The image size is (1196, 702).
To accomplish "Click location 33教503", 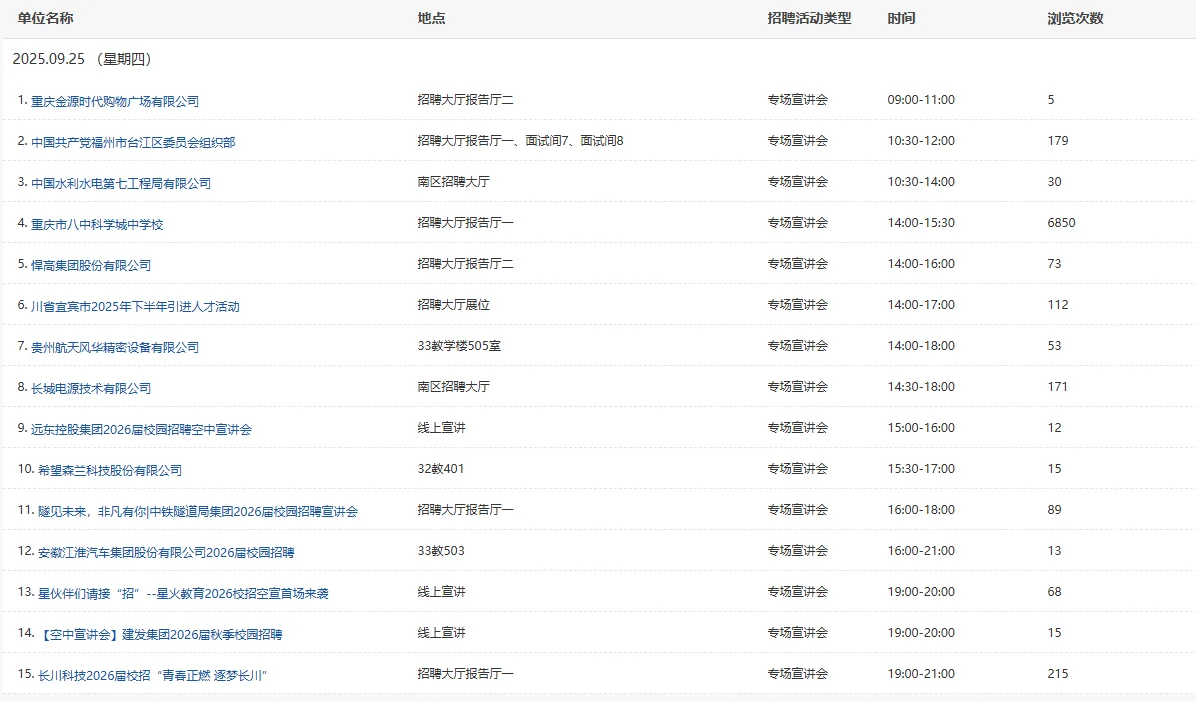I will 441,551.
